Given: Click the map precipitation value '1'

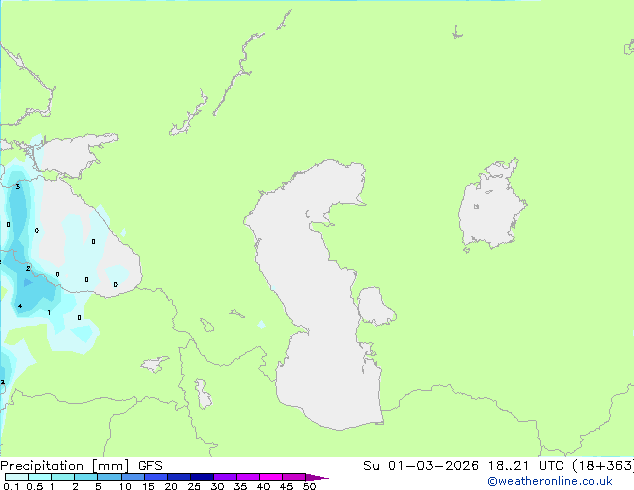Looking at the screenshot, I should [49, 312].
